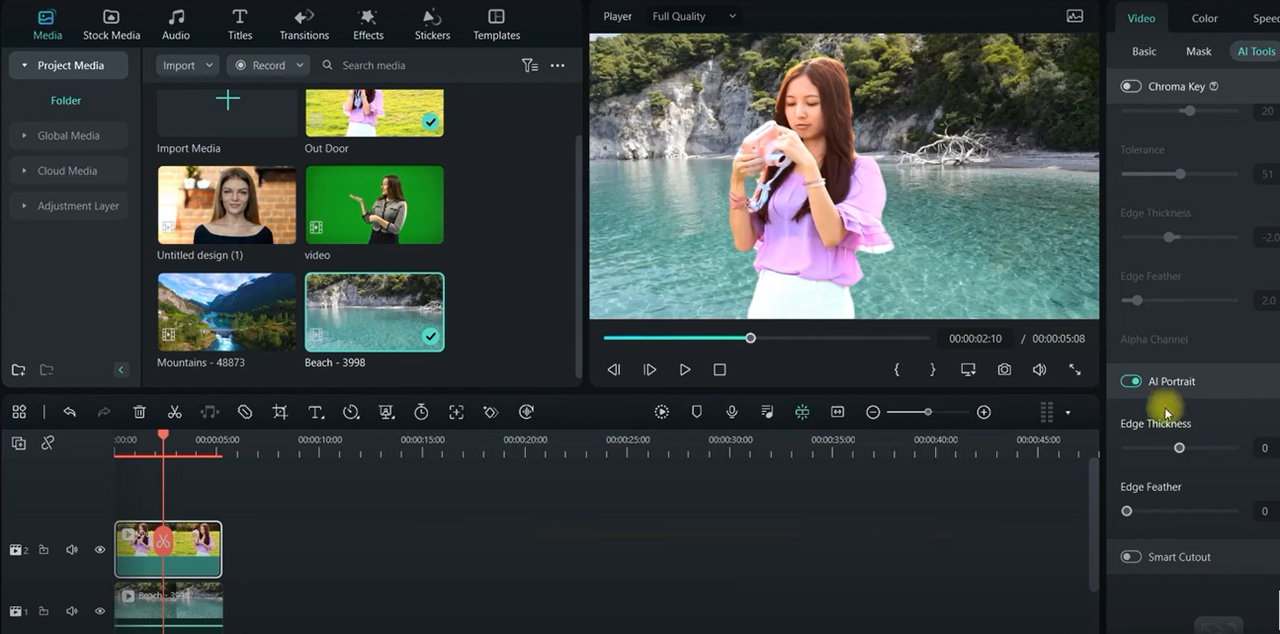Select the Crop tool in timeline toolbar
Screen dimensions: 1280x634
pos(280,412)
